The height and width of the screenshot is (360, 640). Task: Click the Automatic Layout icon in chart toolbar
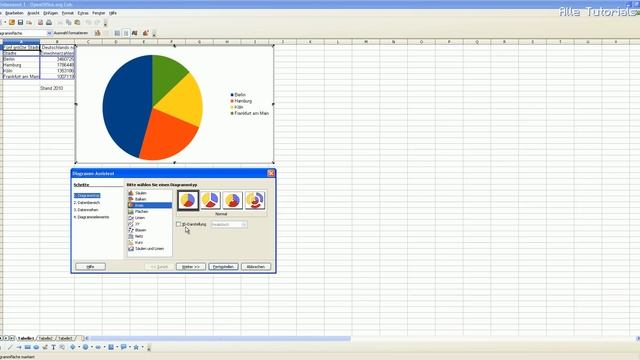coord(146,33)
